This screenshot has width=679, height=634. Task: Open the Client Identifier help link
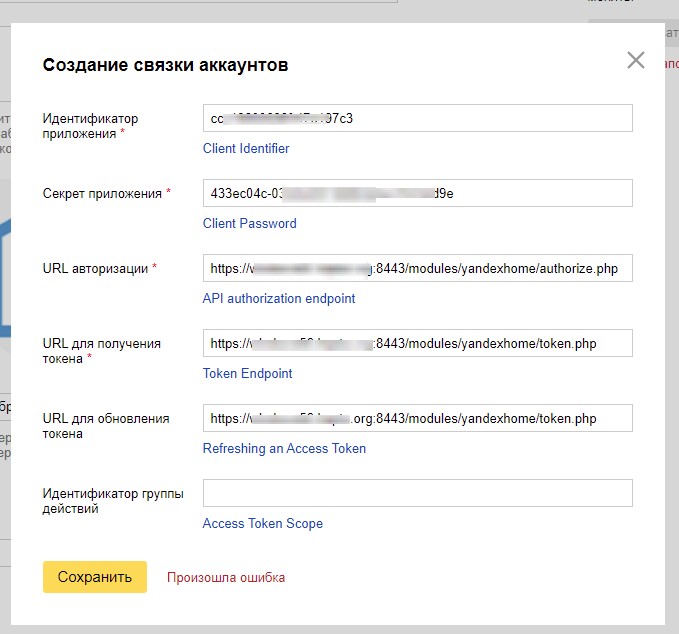tap(246, 149)
